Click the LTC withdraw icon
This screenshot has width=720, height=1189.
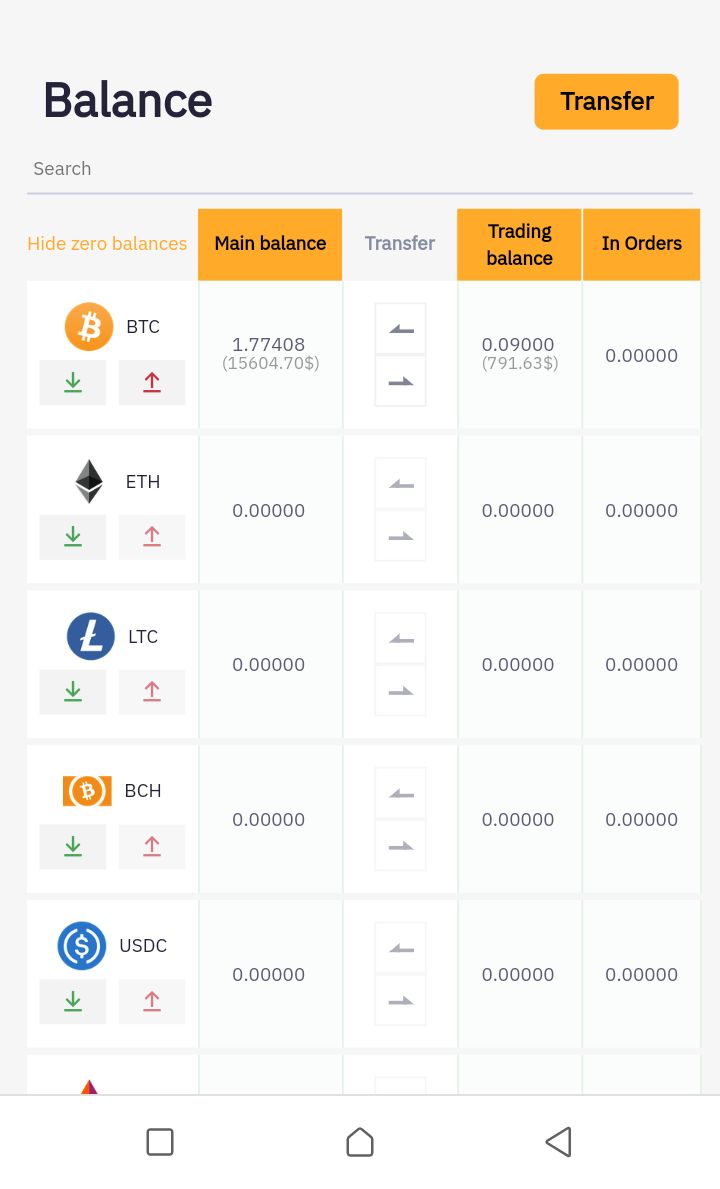[x=152, y=691]
